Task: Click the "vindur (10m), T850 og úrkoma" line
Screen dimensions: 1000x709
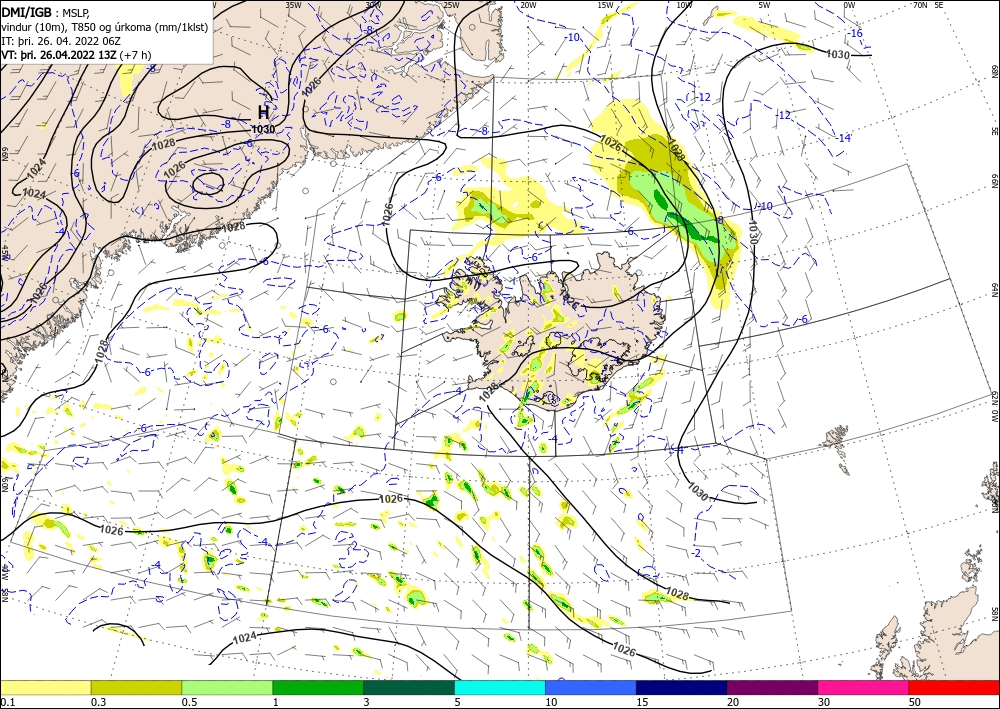Action: [x=105, y=26]
